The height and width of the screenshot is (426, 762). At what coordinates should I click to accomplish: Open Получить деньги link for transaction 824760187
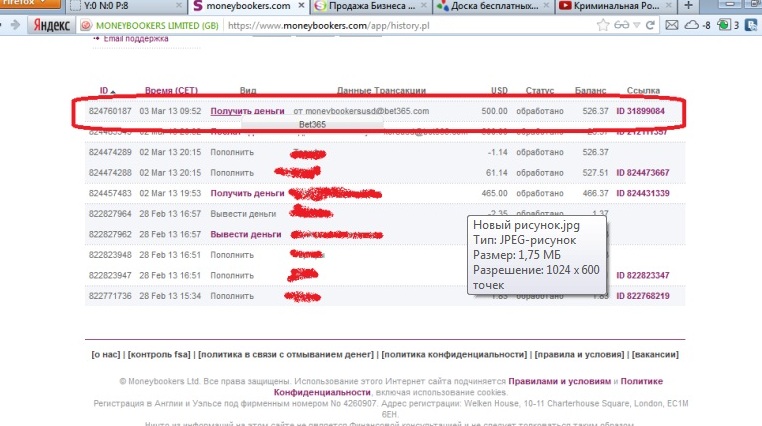247,111
